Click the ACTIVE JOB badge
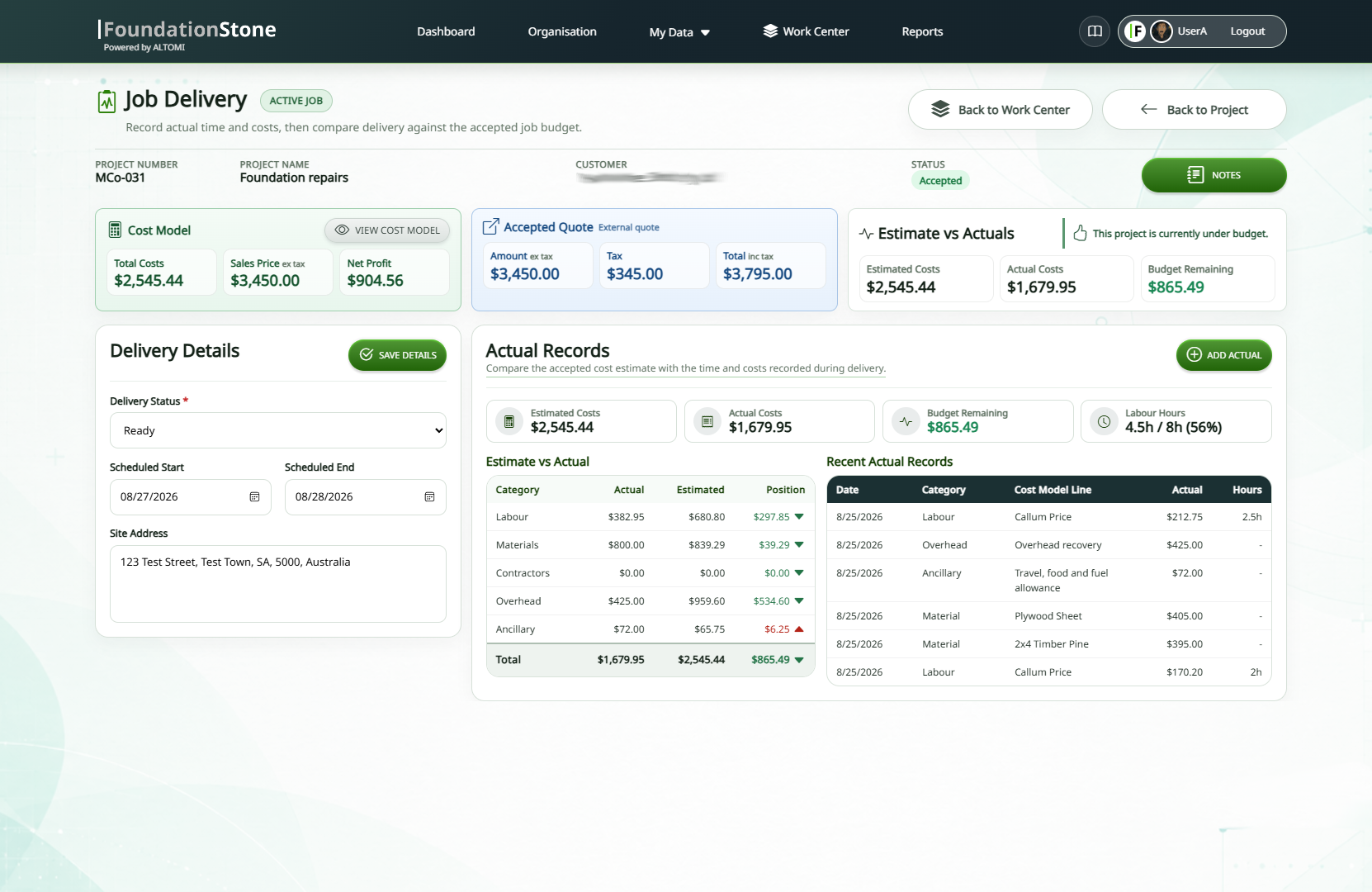The height and width of the screenshot is (892, 1372). point(296,101)
